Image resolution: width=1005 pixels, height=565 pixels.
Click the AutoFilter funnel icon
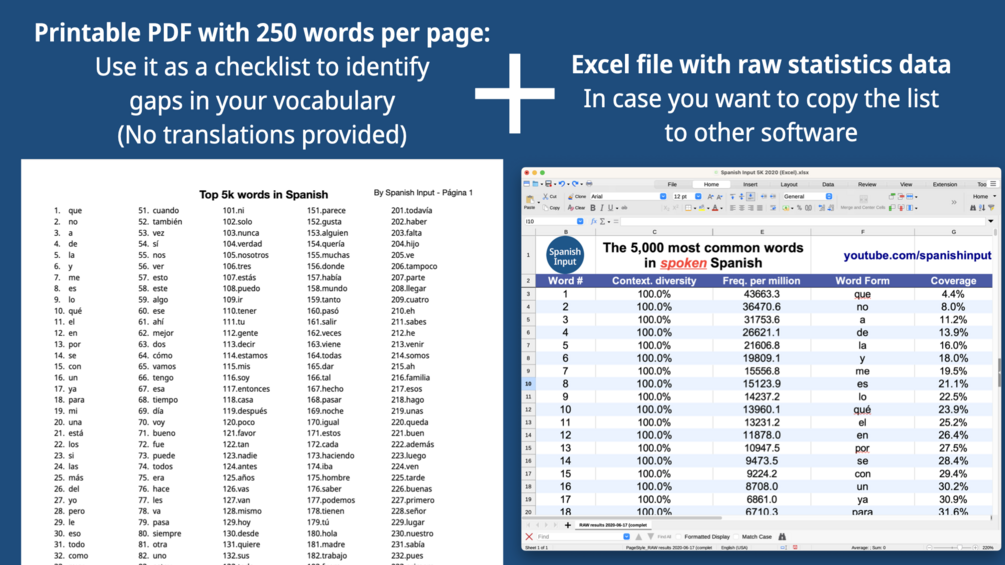click(x=992, y=208)
